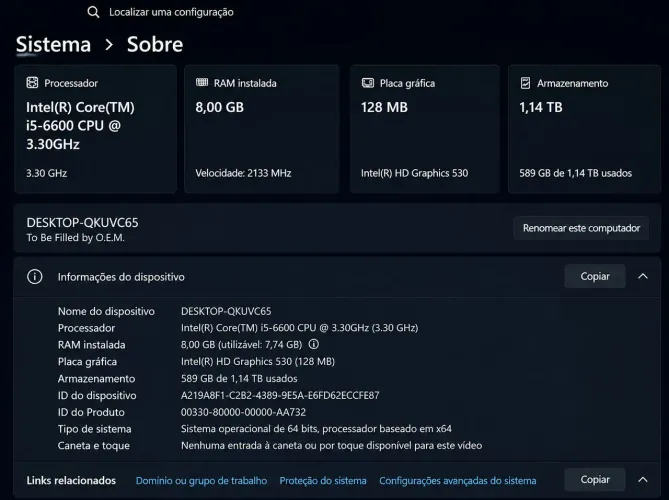Click the Placa gráfica card icon
Image resolution: width=669 pixels, height=500 pixels.
(368, 83)
